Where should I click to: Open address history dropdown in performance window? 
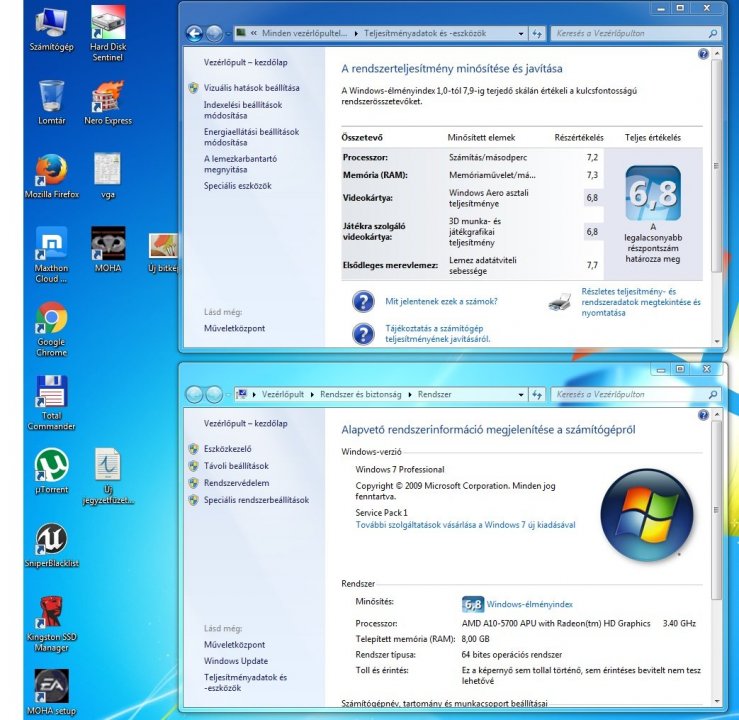click(x=521, y=33)
